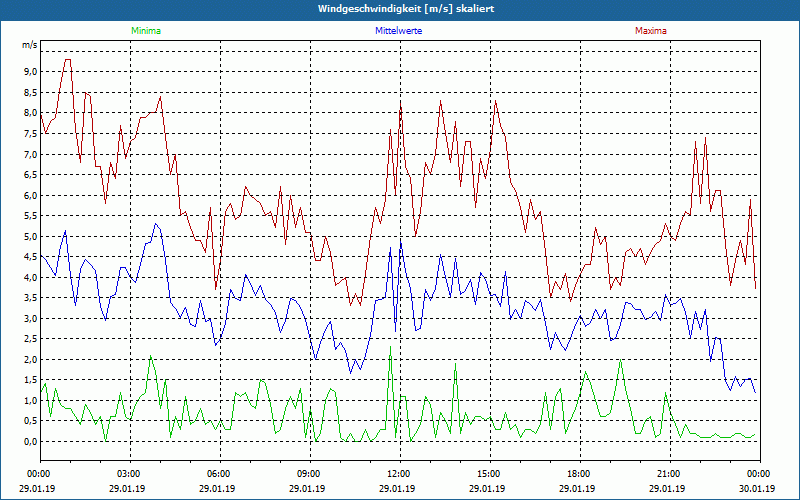
Task: Click the Maxima legend label
Action: (x=651, y=31)
